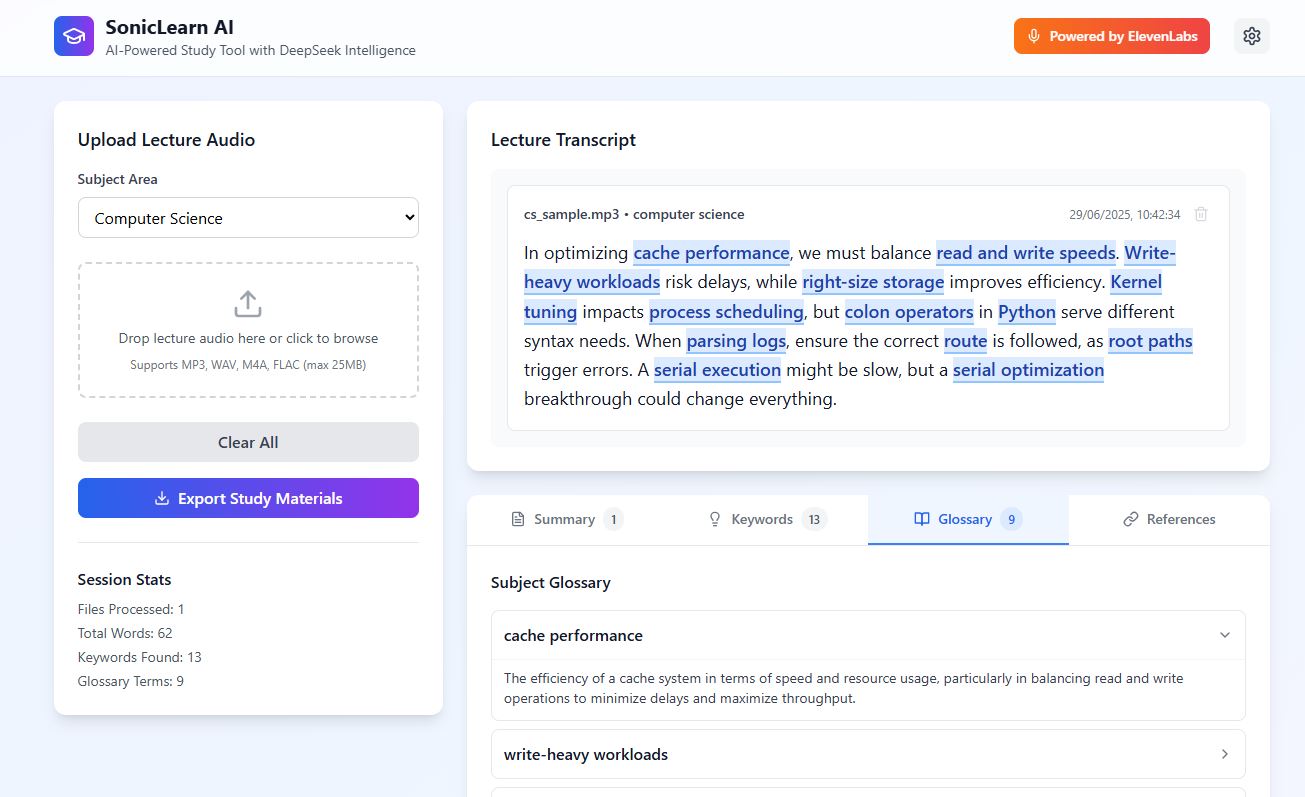Image resolution: width=1305 pixels, height=797 pixels.
Task: Click the Powered by ElevenLabs badge
Action: point(1111,36)
